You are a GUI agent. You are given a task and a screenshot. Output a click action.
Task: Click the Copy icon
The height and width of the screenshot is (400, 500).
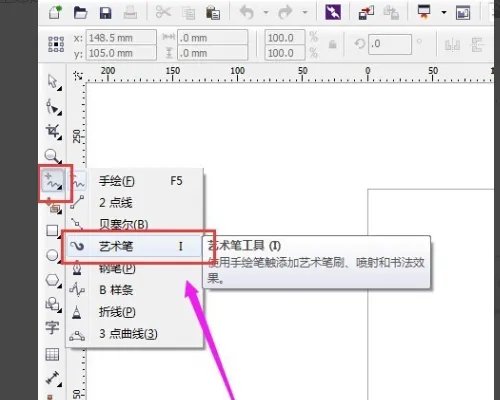[x=188, y=13]
